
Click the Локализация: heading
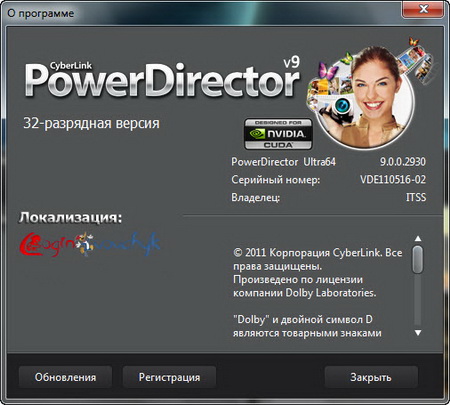coord(70,217)
